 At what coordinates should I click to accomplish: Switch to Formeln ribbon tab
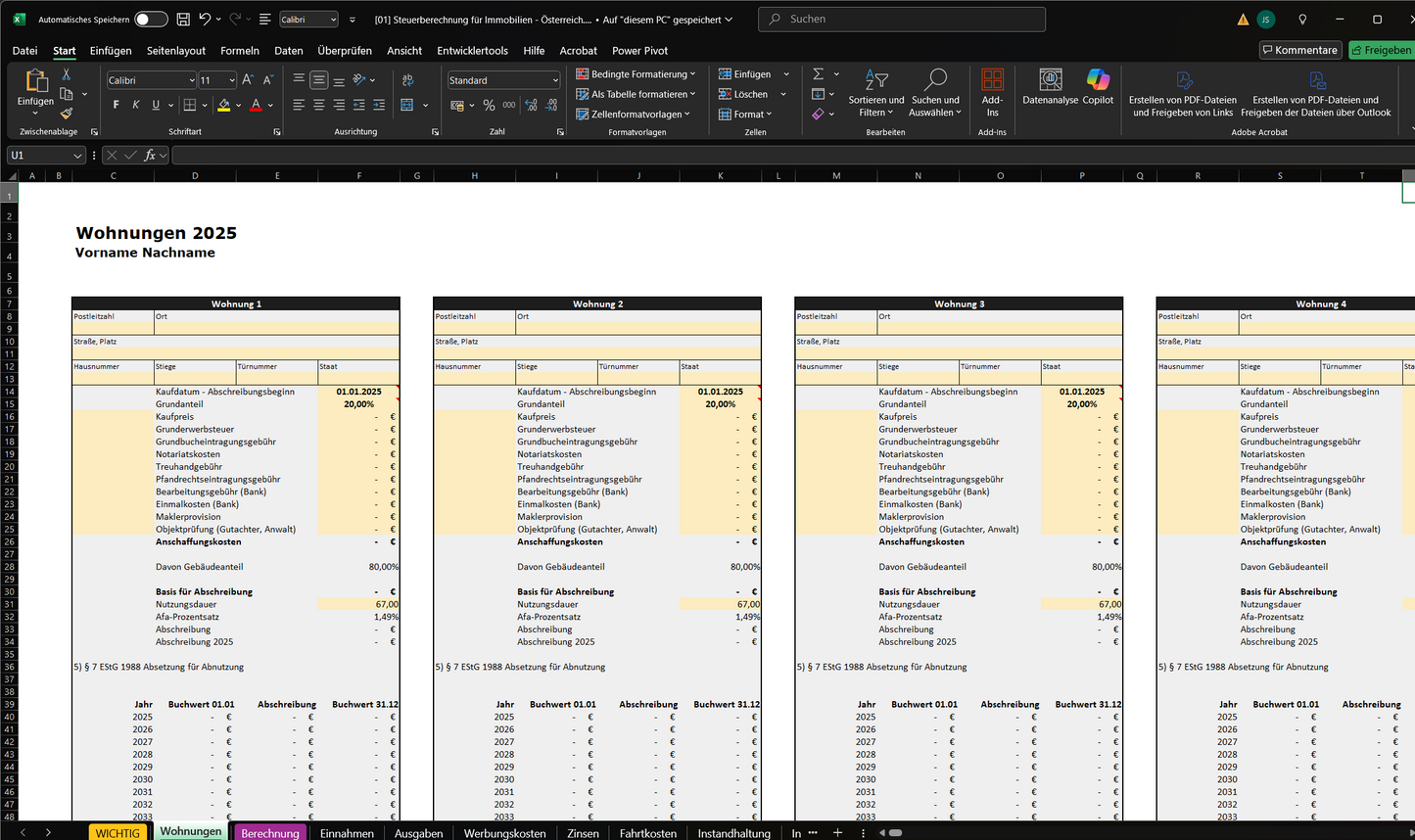[x=240, y=51]
